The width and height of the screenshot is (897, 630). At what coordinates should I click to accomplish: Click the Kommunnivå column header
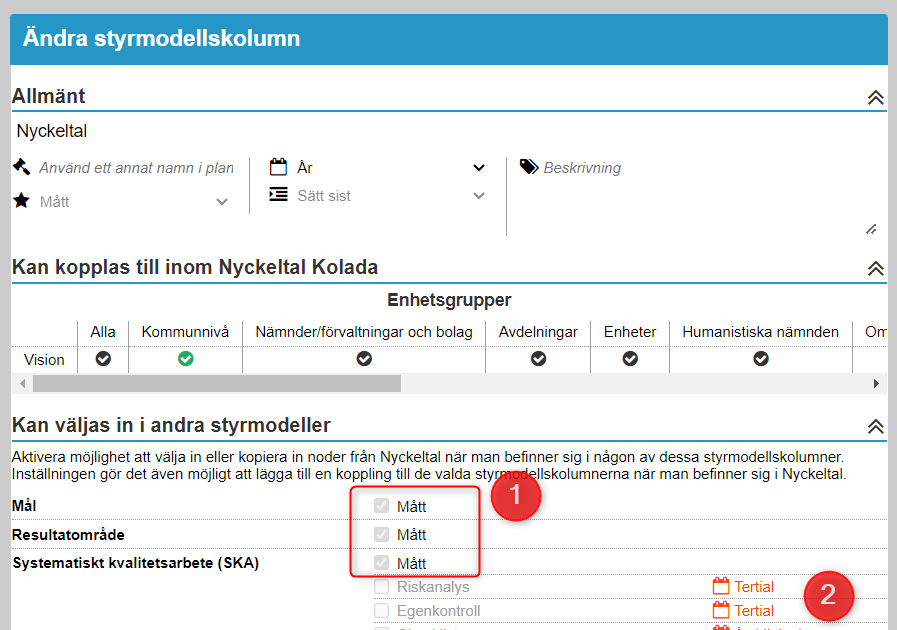point(185,332)
